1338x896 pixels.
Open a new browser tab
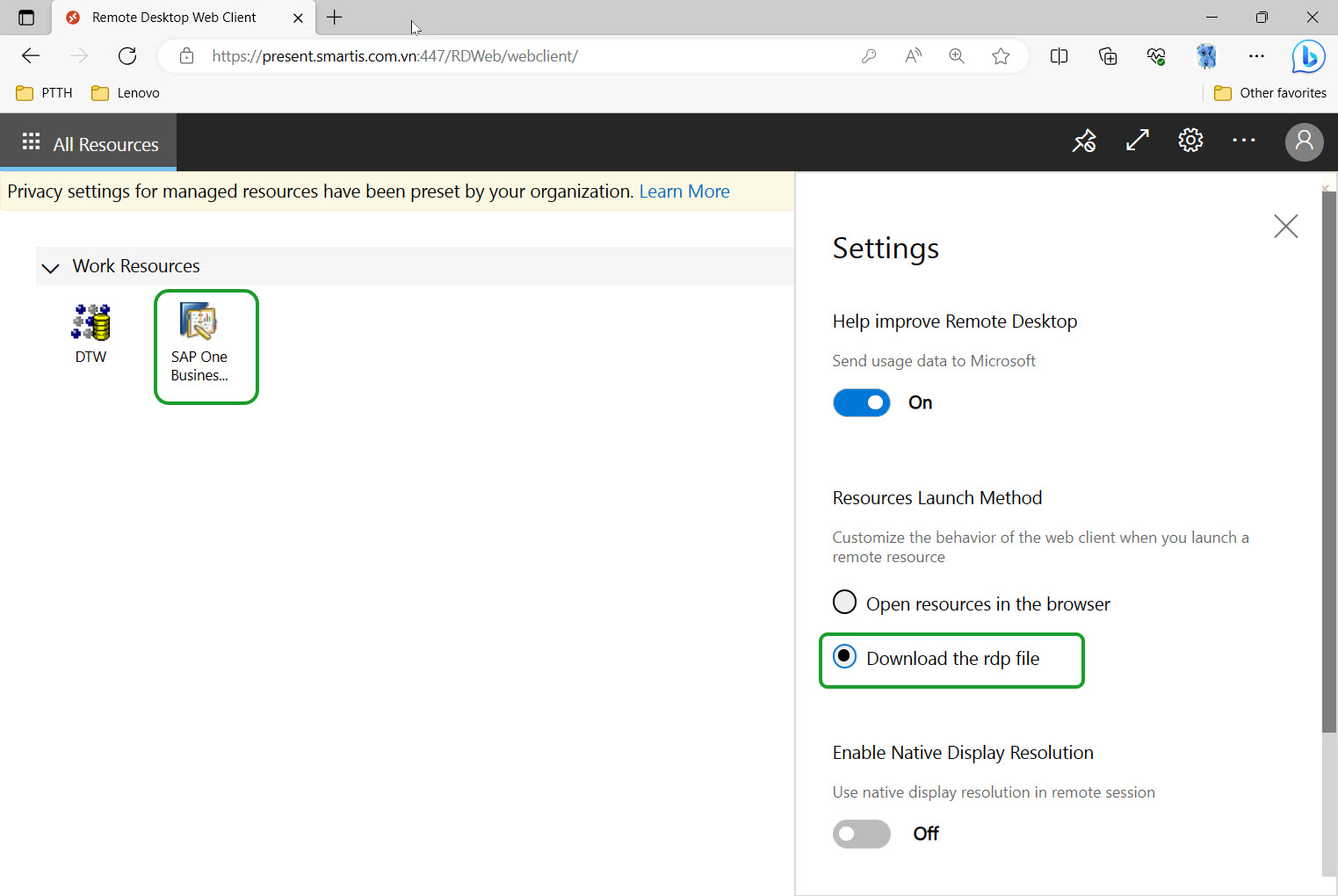click(x=335, y=17)
